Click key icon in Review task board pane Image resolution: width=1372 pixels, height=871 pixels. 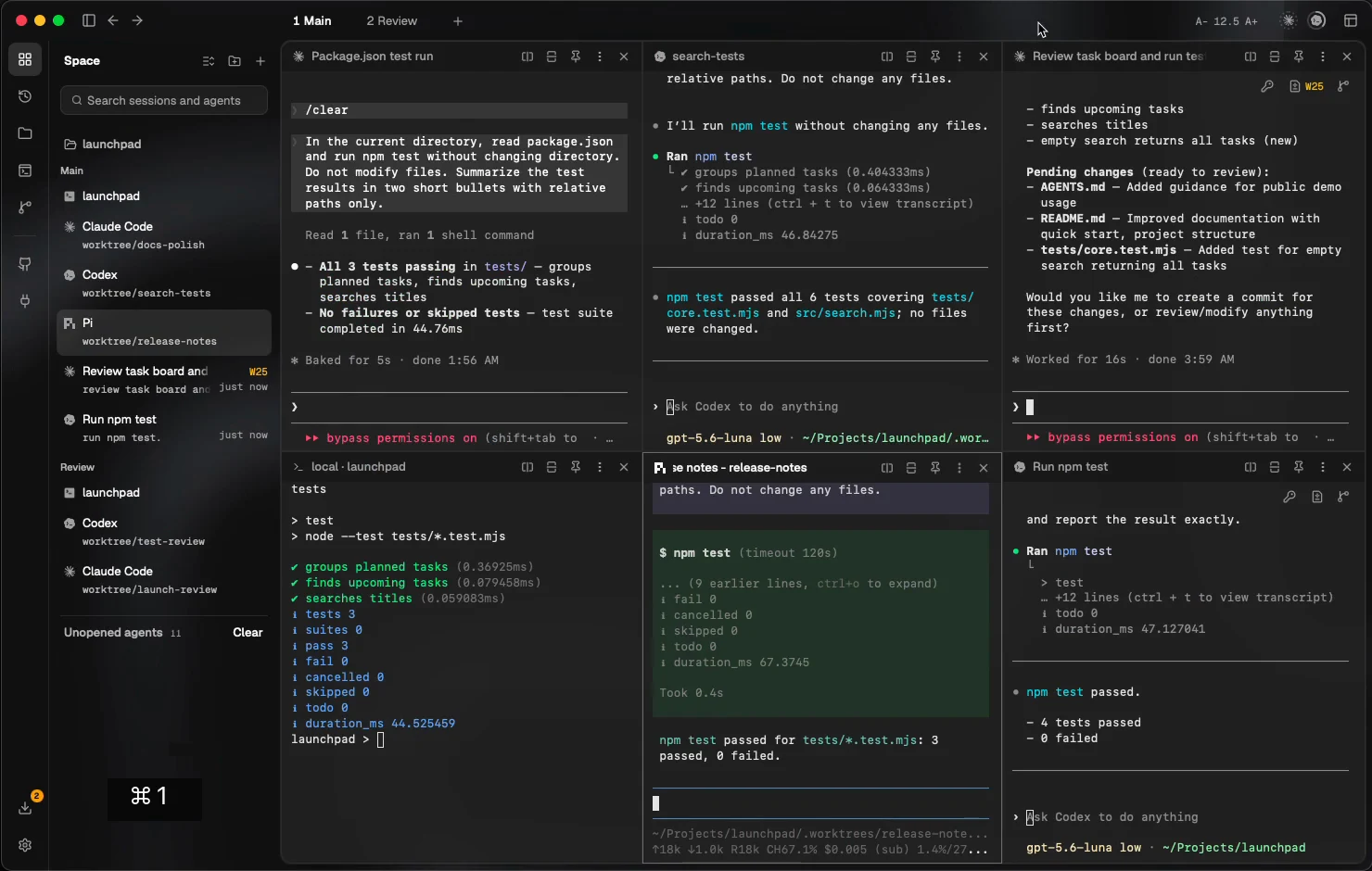point(1267,86)
